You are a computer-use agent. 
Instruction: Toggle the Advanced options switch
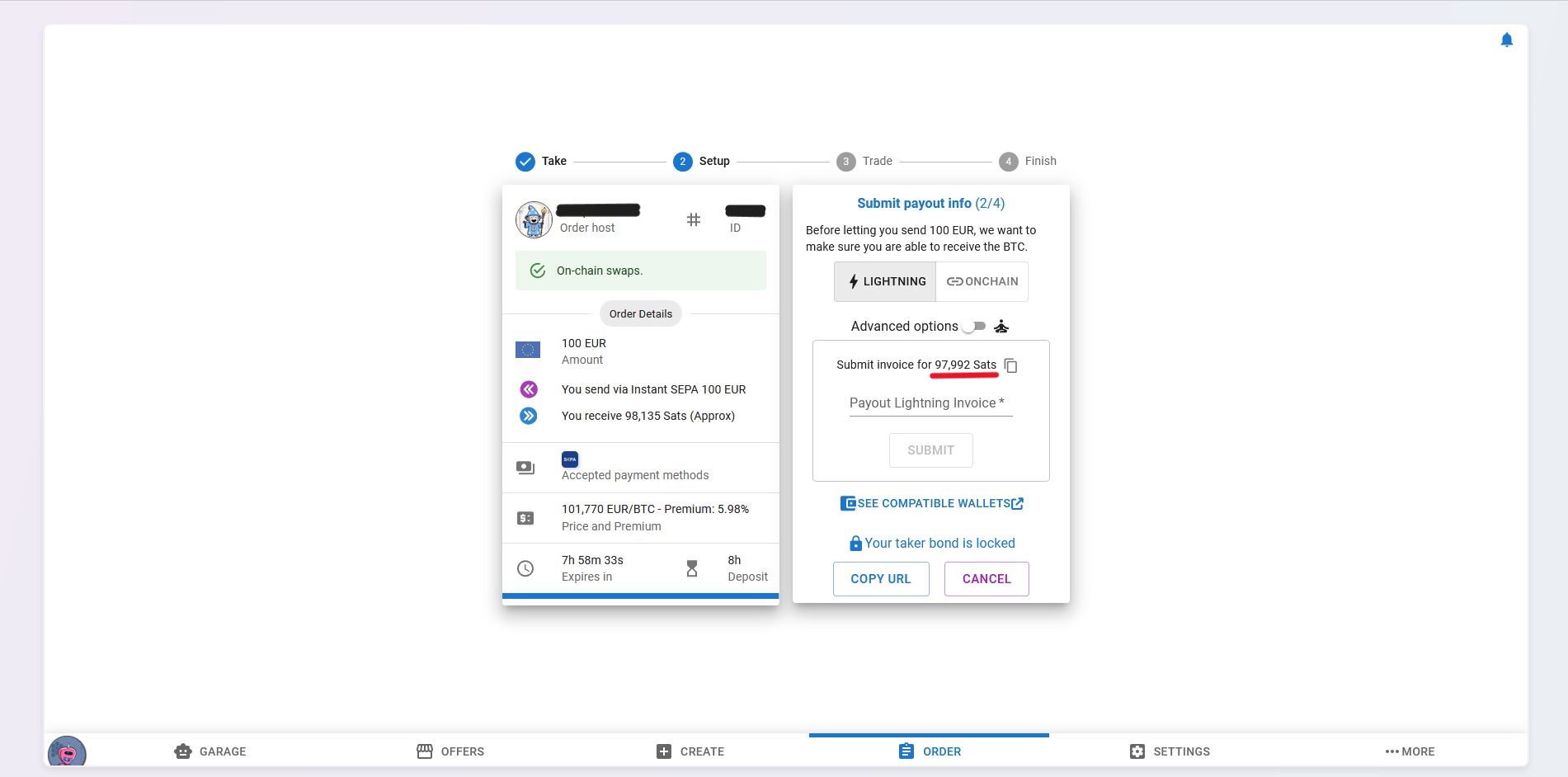(973, 326)
